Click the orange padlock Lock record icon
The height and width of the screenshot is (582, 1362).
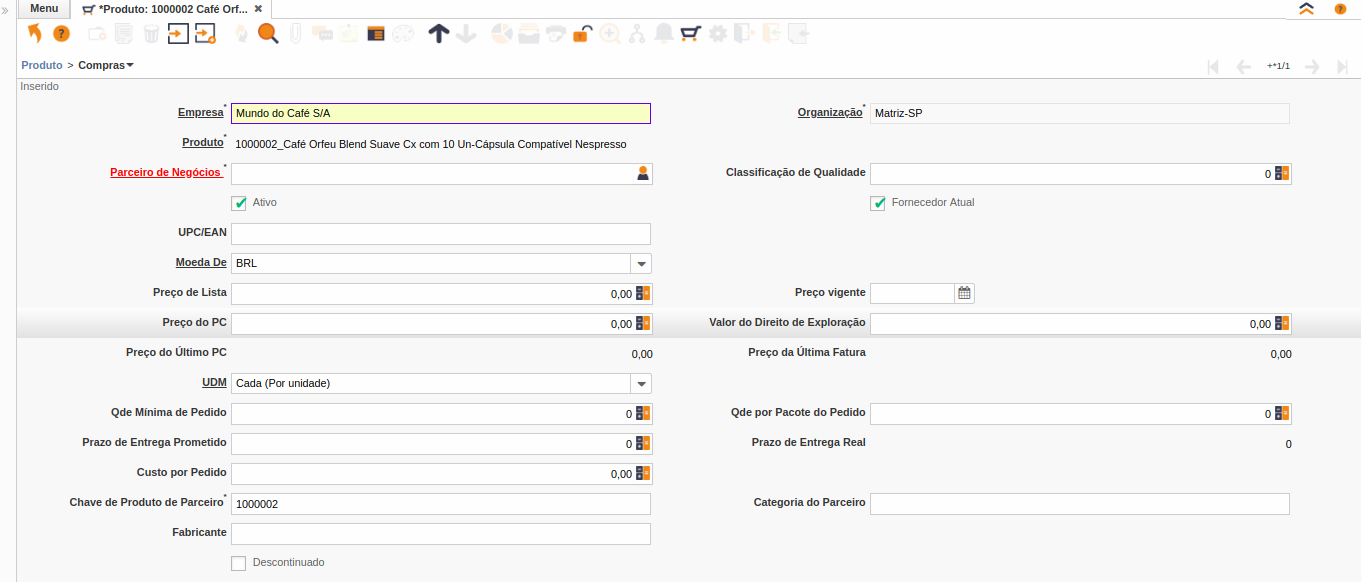click(x=582, y=33)
